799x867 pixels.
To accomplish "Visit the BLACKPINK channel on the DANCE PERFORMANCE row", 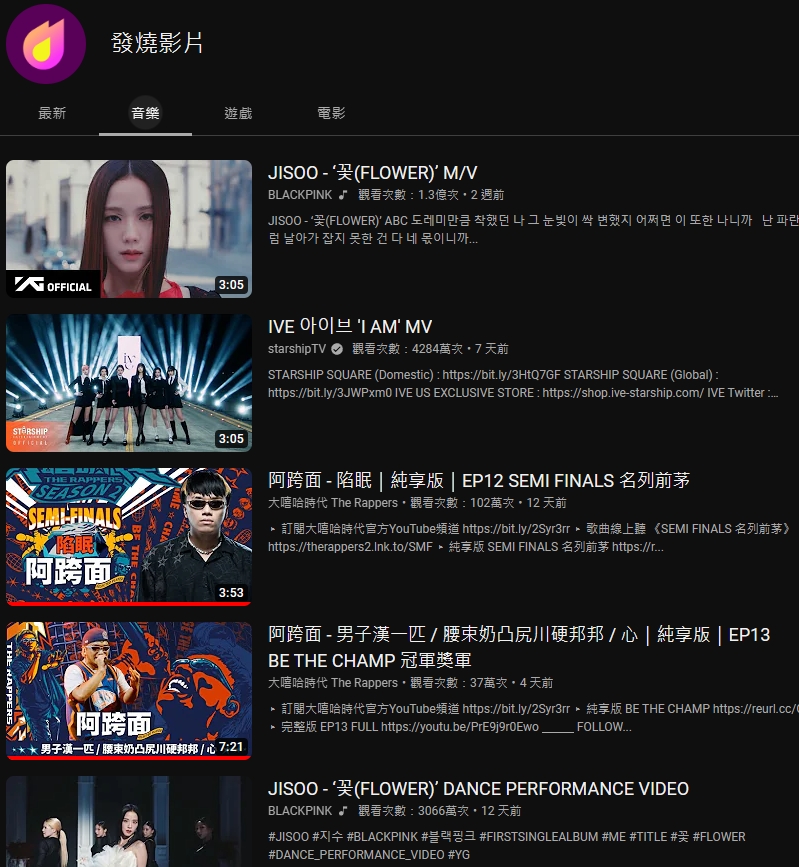I will pyautogui.click(x=300, y=811).
